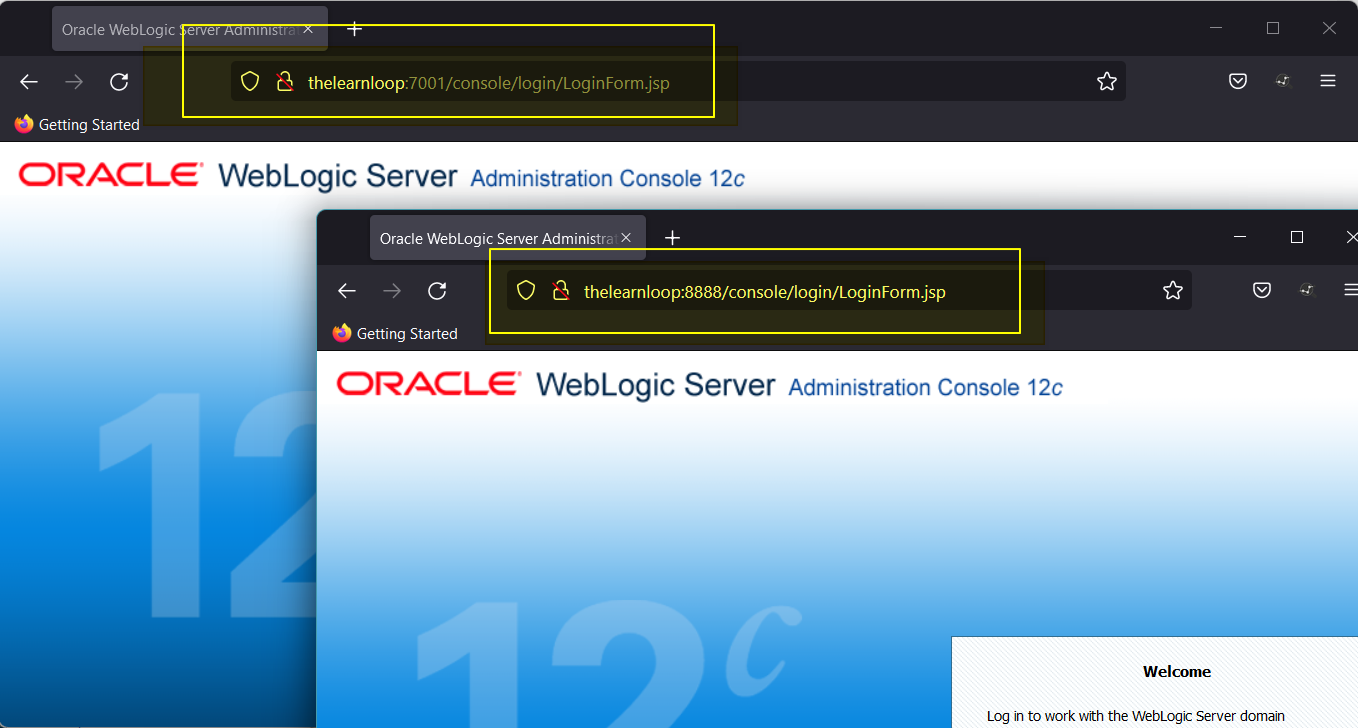Go back in the port 8888 Firefox window
This screenshot has height=728, width=1358.
coord(347,291)
